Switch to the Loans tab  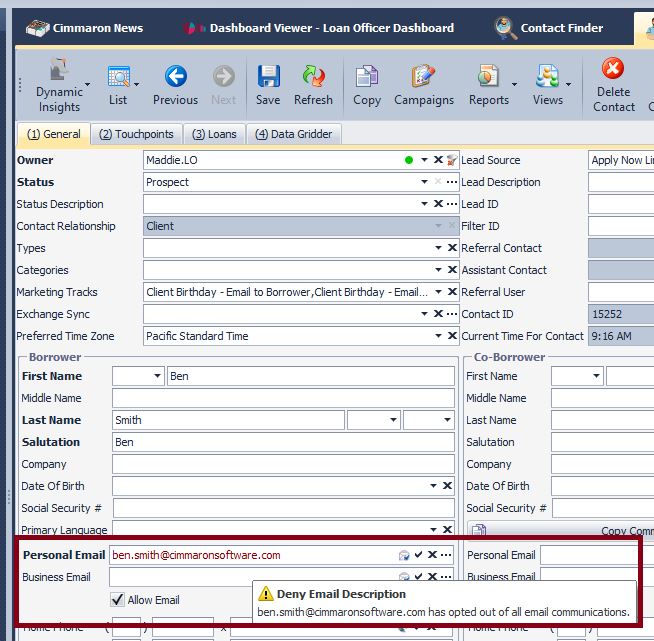tap(214, 134)
